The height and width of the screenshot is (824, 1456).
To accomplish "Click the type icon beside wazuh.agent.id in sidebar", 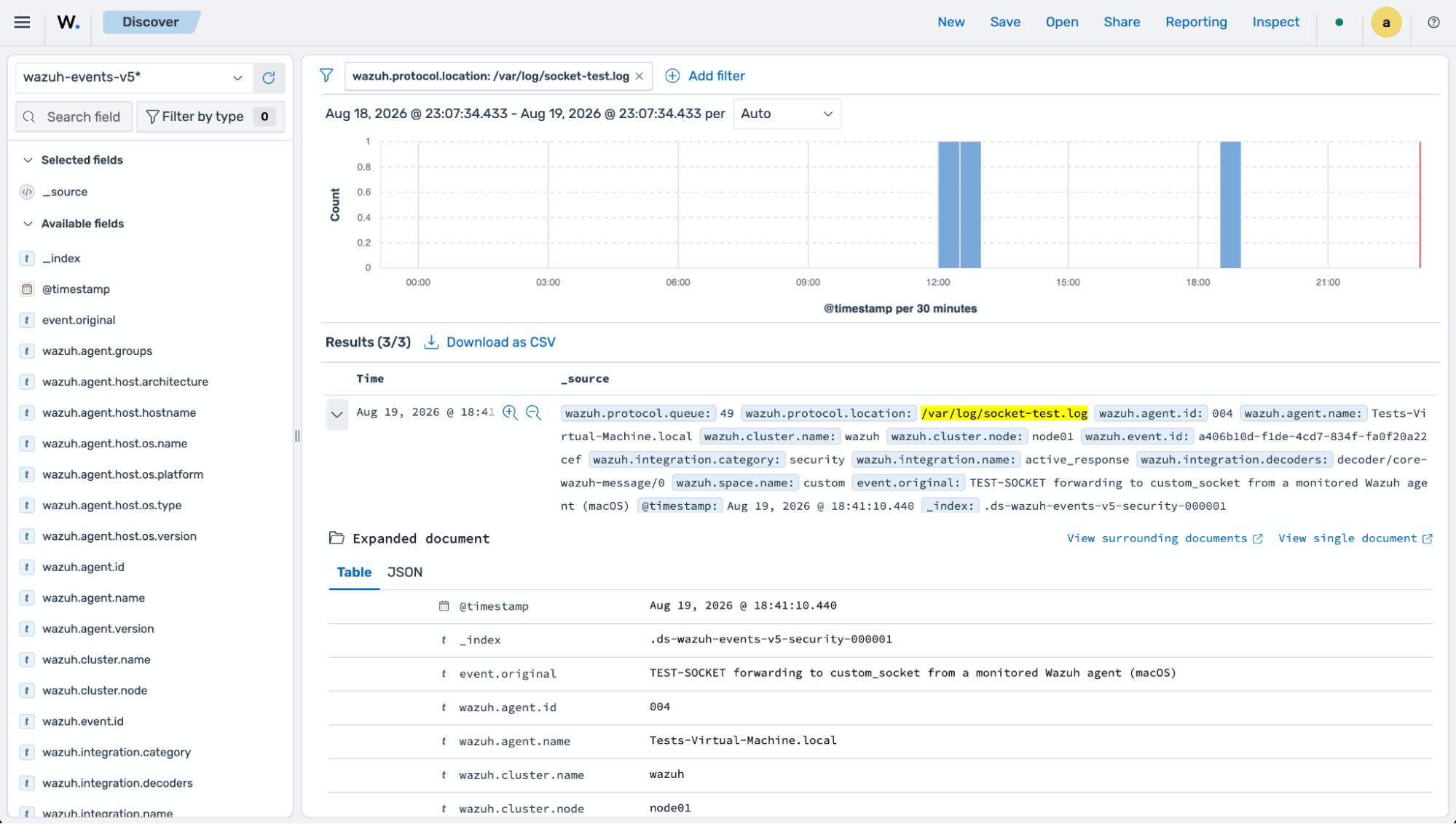I will pos(27,568).
